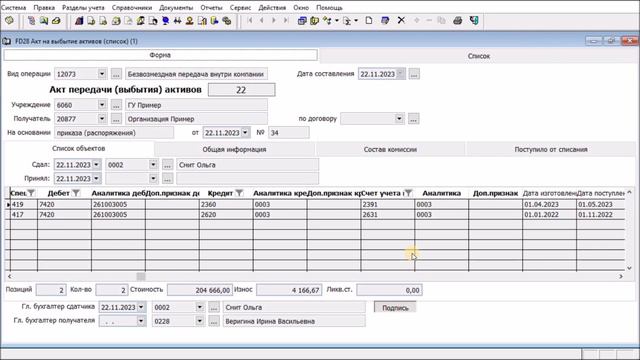The image size is (640, 360).
Task: Open Разделы учета menu
Action: pos(83,8)
